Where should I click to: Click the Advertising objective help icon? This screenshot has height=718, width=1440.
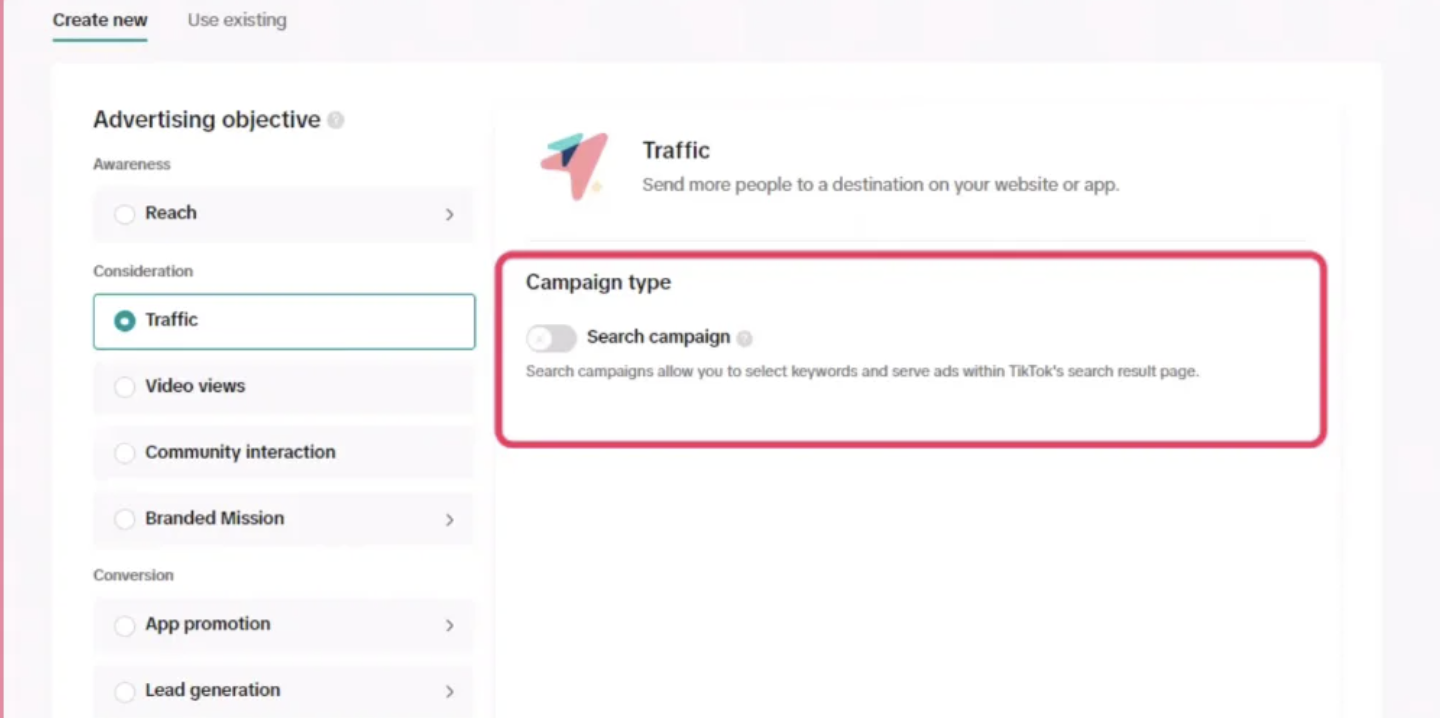click(336, 119)
